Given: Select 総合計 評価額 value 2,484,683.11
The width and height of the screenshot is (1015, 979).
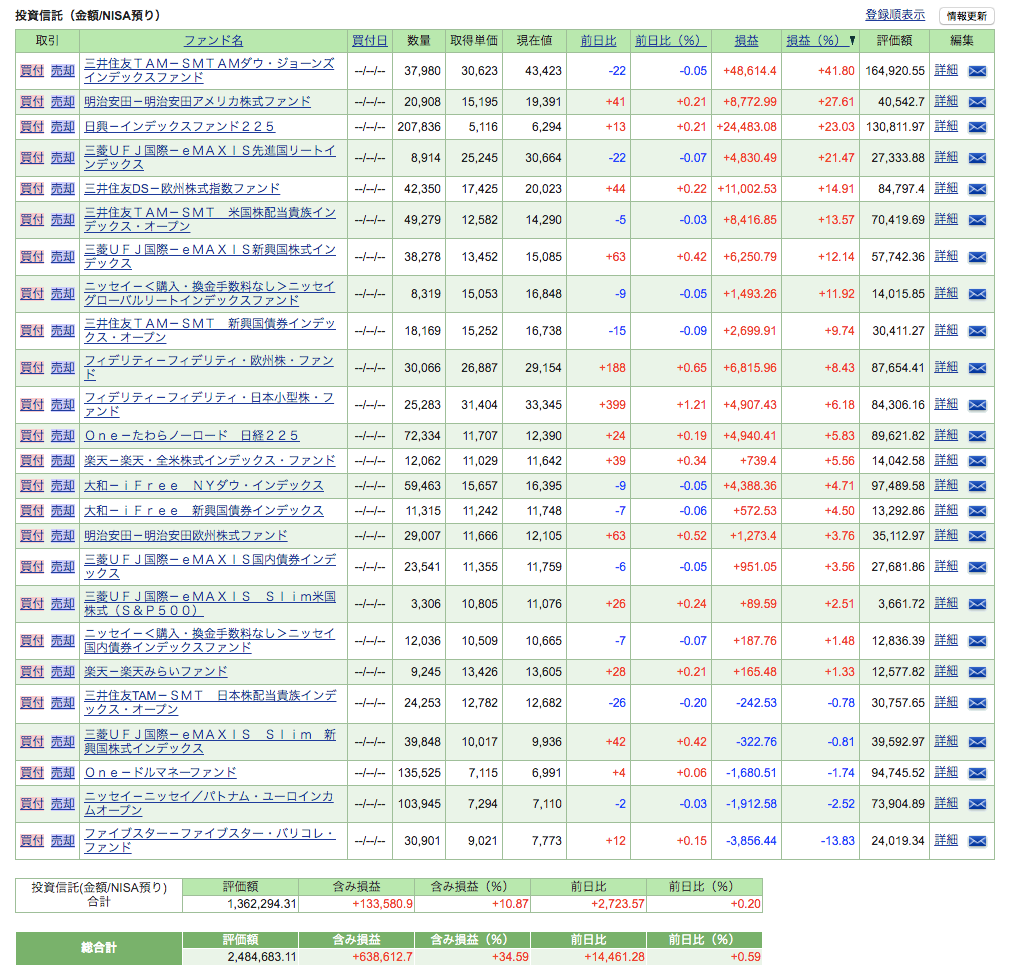Looking at the screenshot, I should (x=262, y=957).
